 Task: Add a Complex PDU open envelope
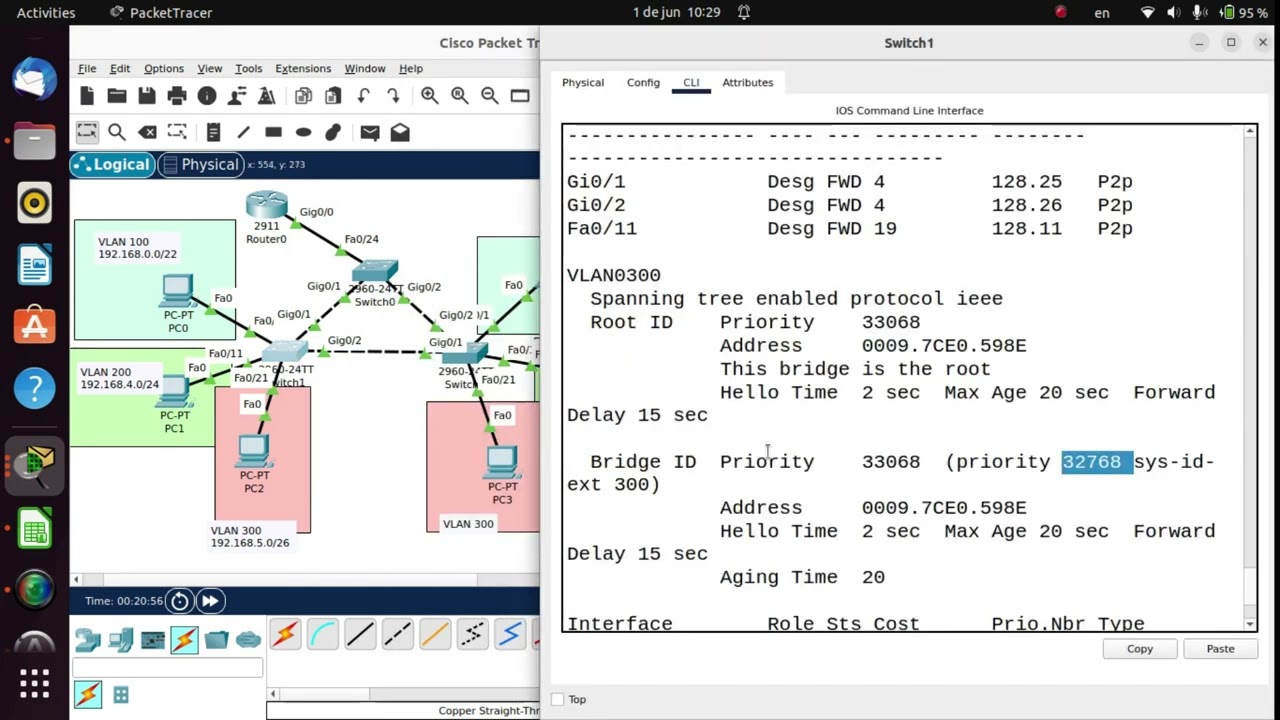(400, 132)
